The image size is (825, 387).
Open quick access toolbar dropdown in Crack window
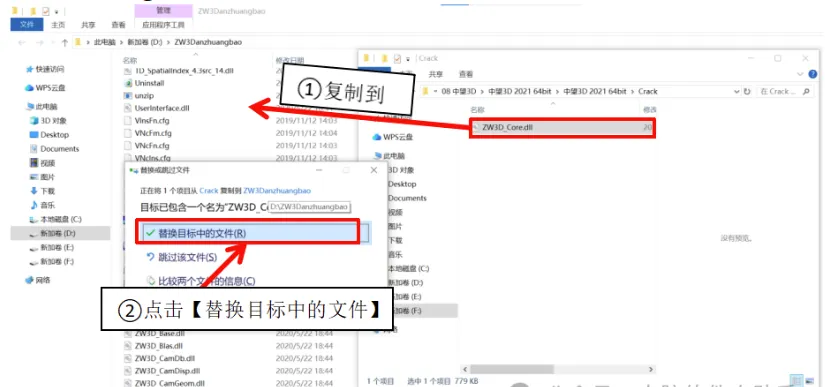[408, 58]
